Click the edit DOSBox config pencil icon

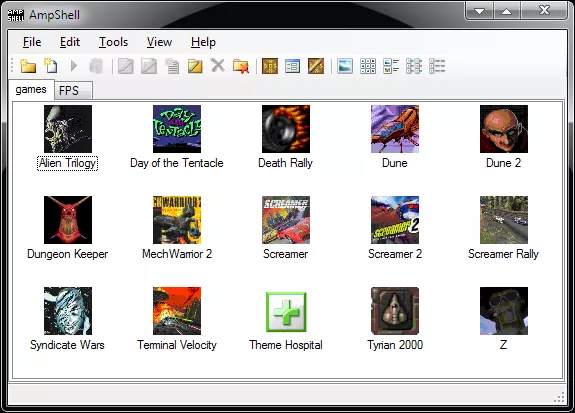pos(316,66)
